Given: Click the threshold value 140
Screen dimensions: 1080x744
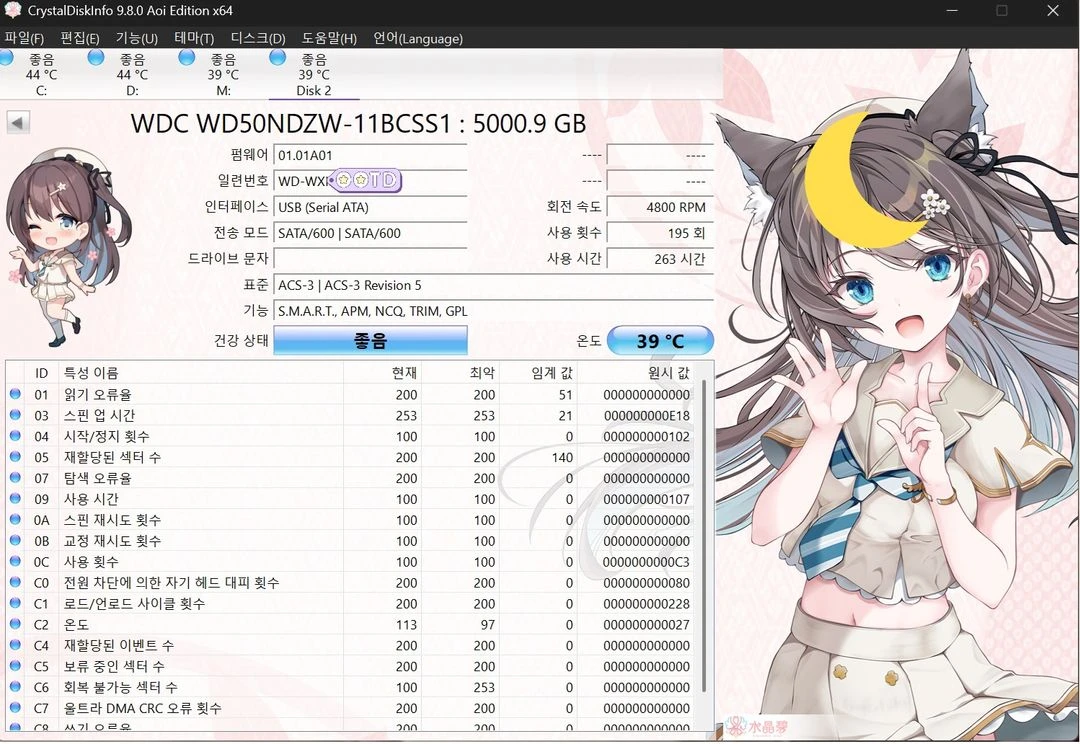Looking at the screenshot, I should (562, 457).
